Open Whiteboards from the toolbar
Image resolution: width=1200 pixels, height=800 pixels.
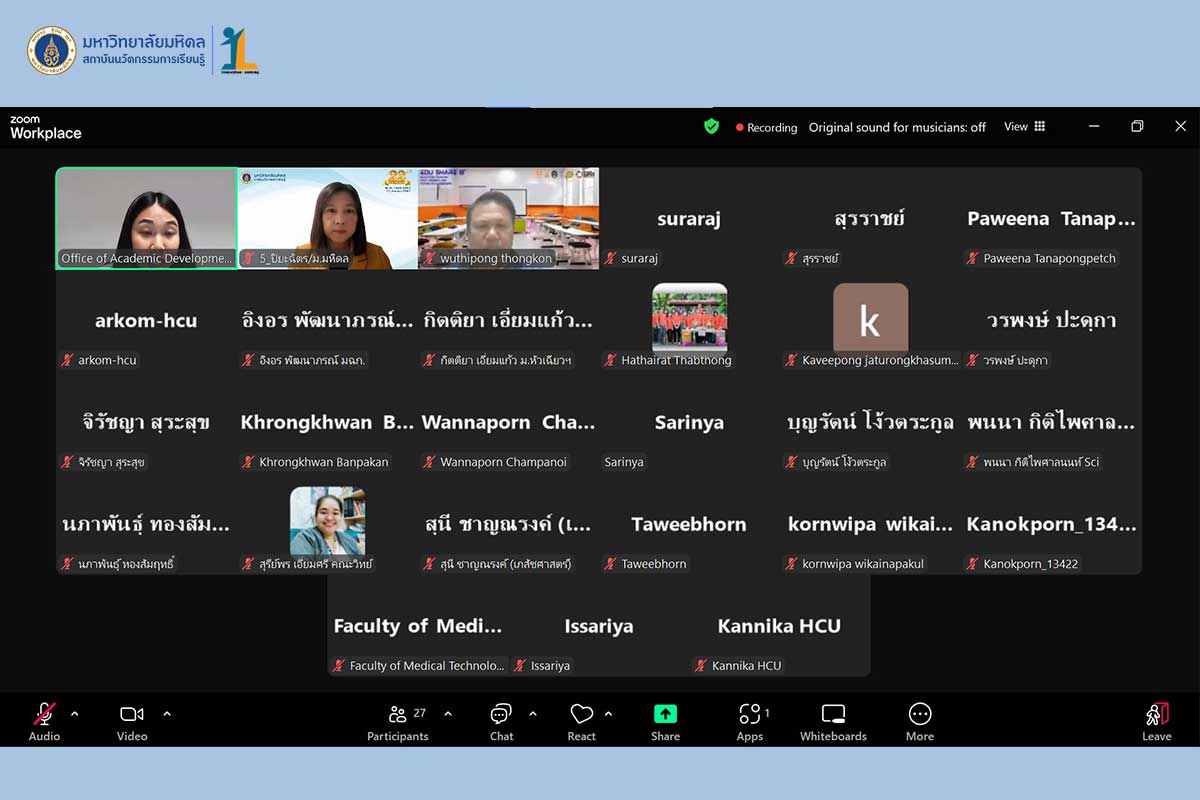pyautogui.click(x=833, y=720)
